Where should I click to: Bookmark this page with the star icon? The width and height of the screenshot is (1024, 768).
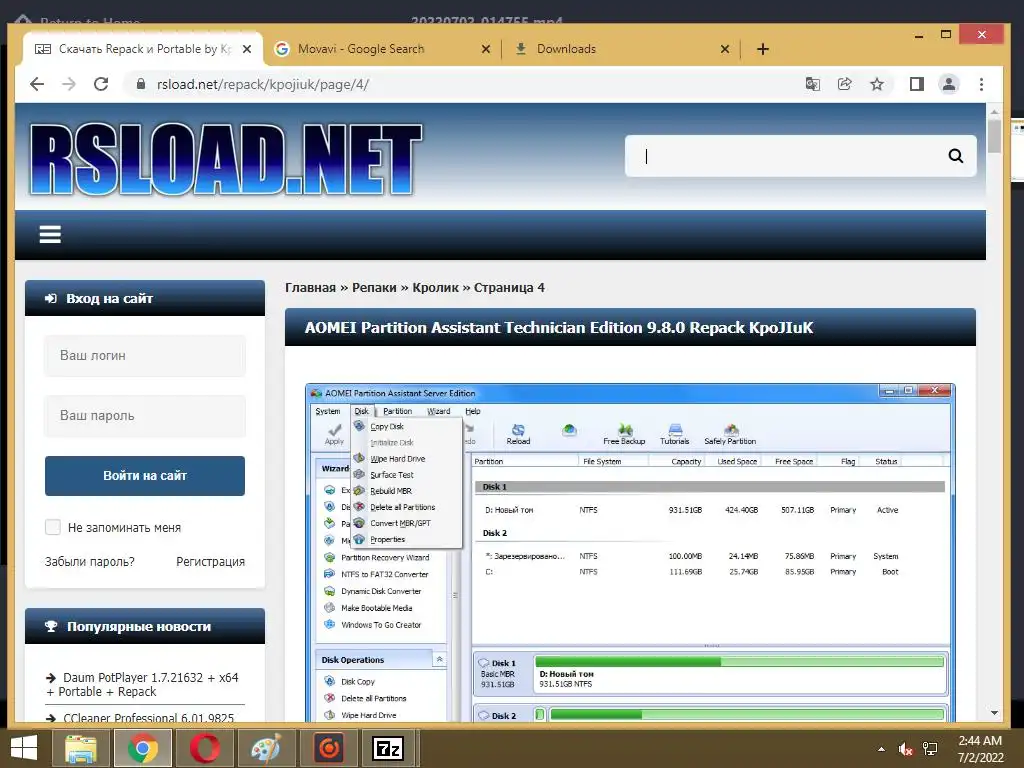point(877,84)
